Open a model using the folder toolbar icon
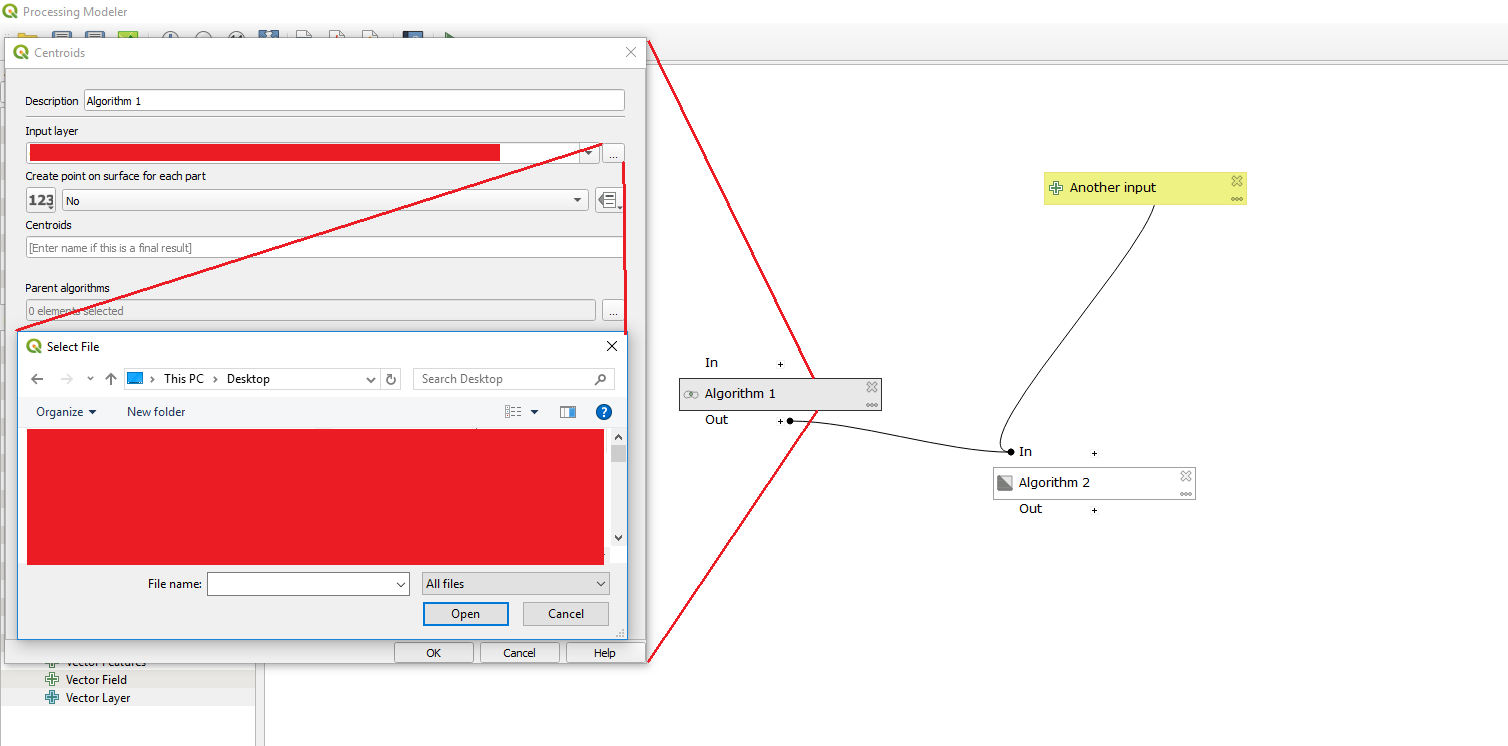The image size is (1508, 746). pyautogui.click(x=26, y=37)
